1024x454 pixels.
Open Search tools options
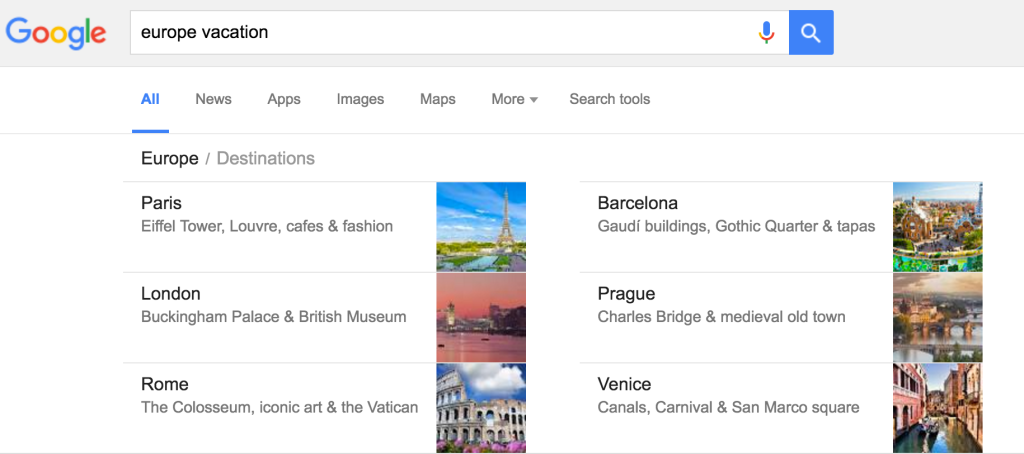pos(609,99)
